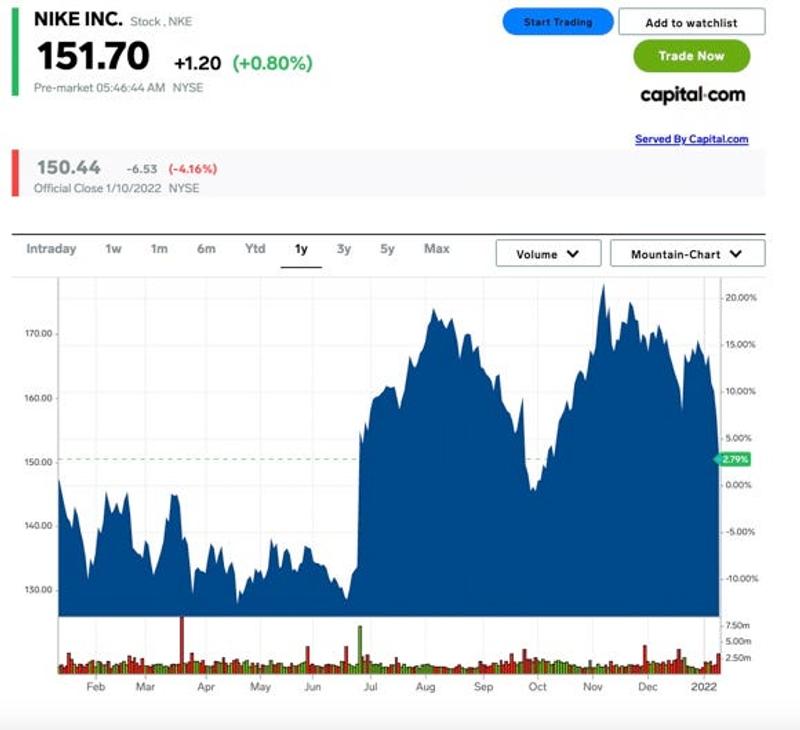Click the 20.00% right axis label
This screenshot has height=730, width=800.
[x=741, y=298]
